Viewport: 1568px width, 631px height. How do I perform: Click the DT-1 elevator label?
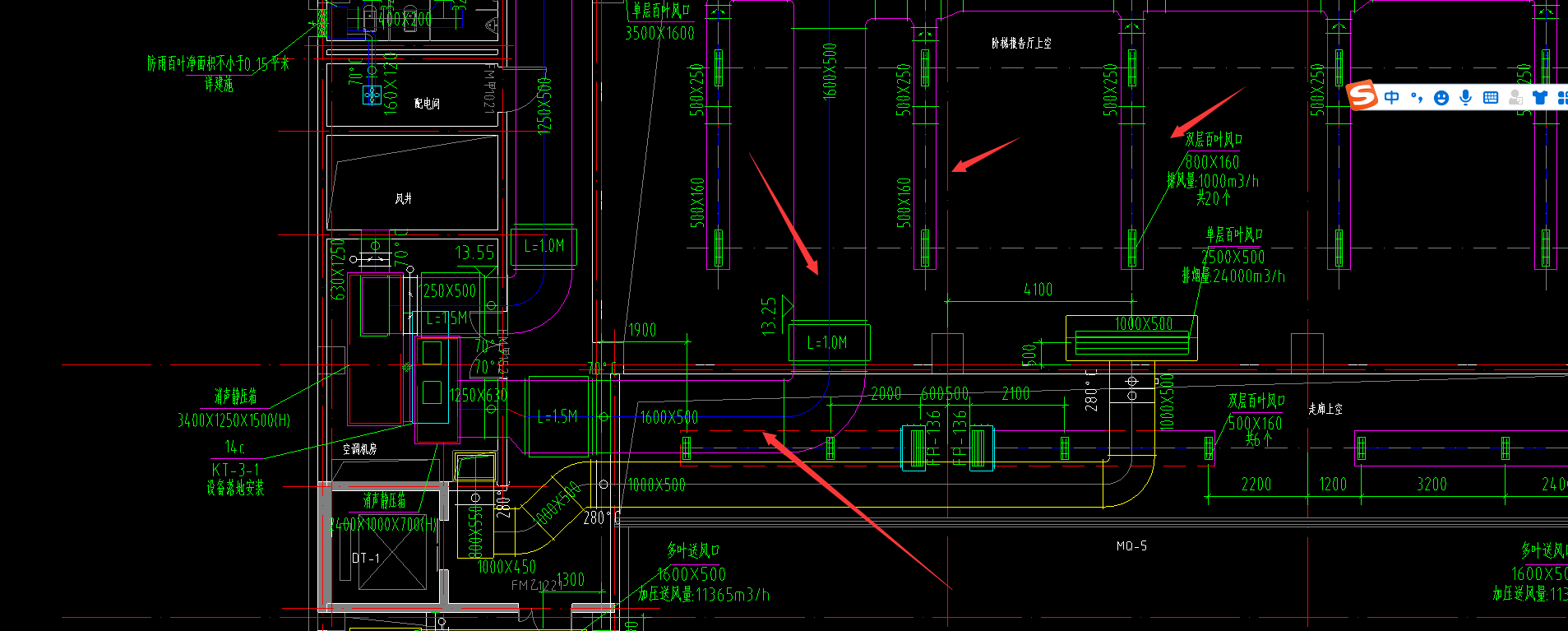(x=366, y=558)
